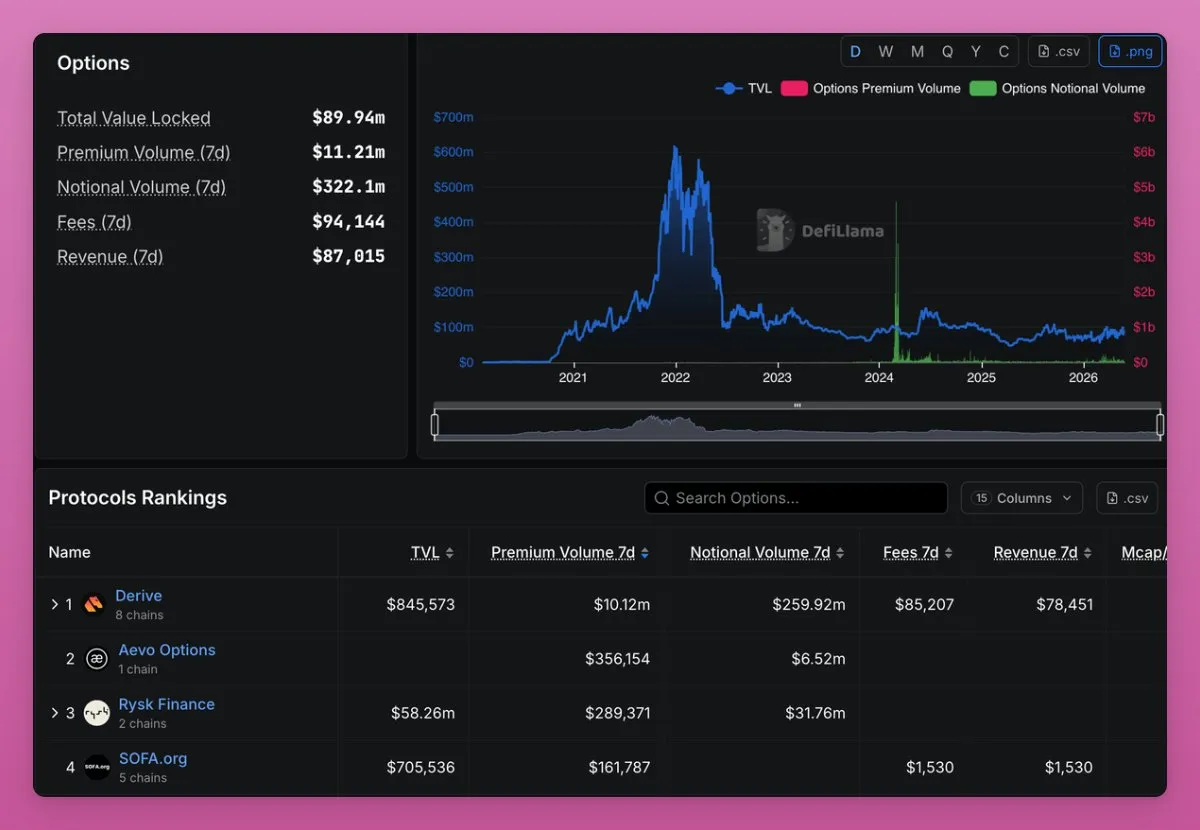Click the chart drag handle at the top of the range bar
Viewport: 1200px width, 830px height.
797,405
